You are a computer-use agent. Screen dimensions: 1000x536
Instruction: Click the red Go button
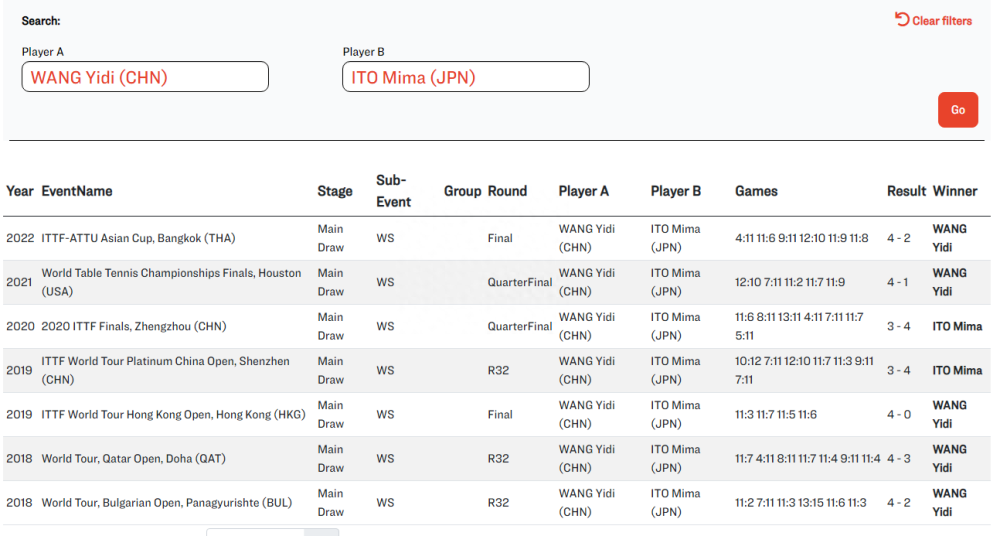957,110
